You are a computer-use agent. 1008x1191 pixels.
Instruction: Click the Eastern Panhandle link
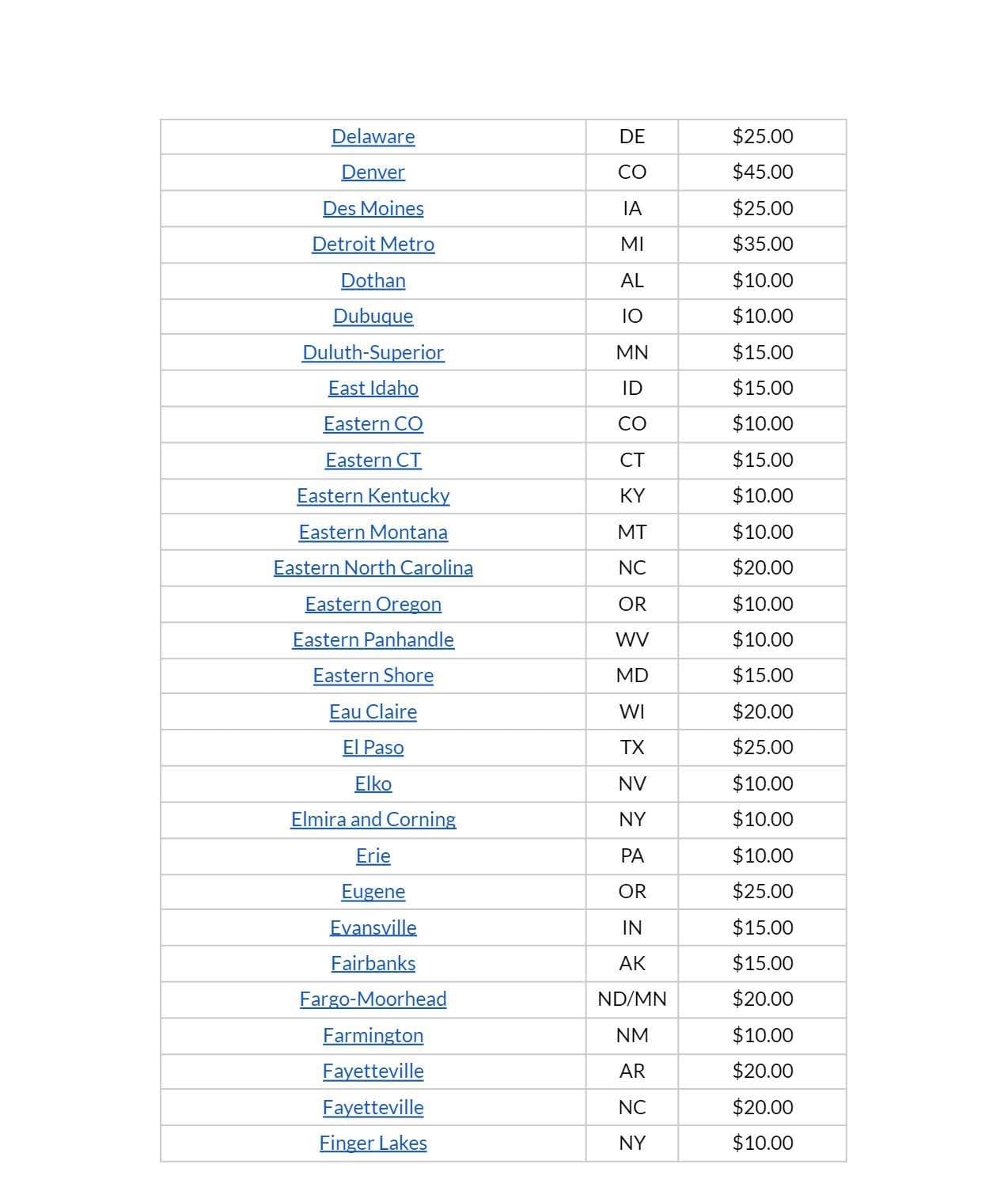(x=373, y=640)
